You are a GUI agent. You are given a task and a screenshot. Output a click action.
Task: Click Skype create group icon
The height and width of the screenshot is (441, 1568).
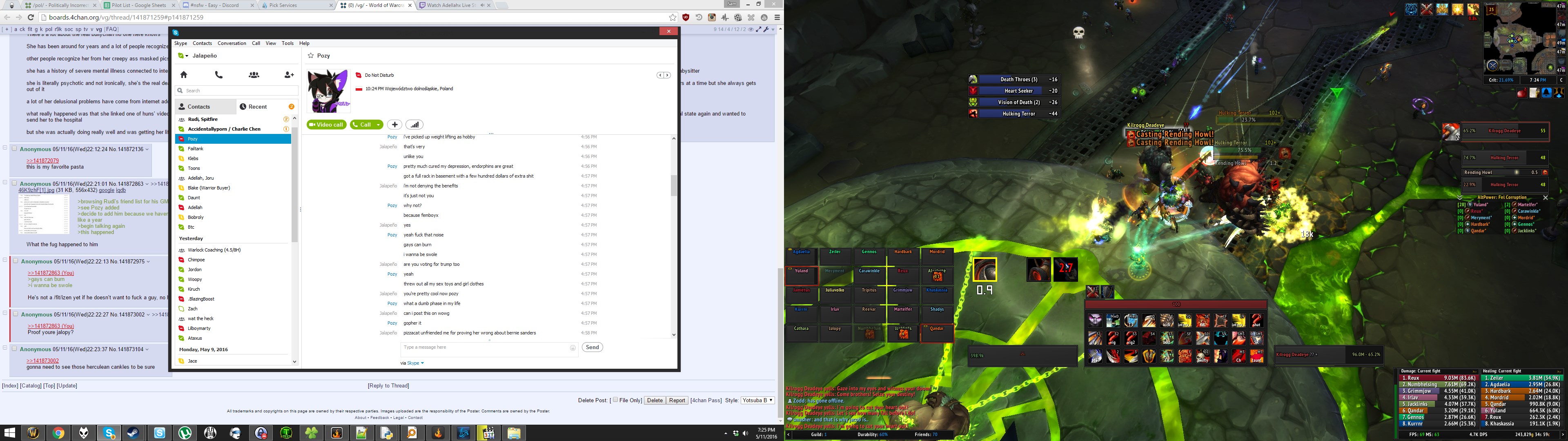pos(254,75)
